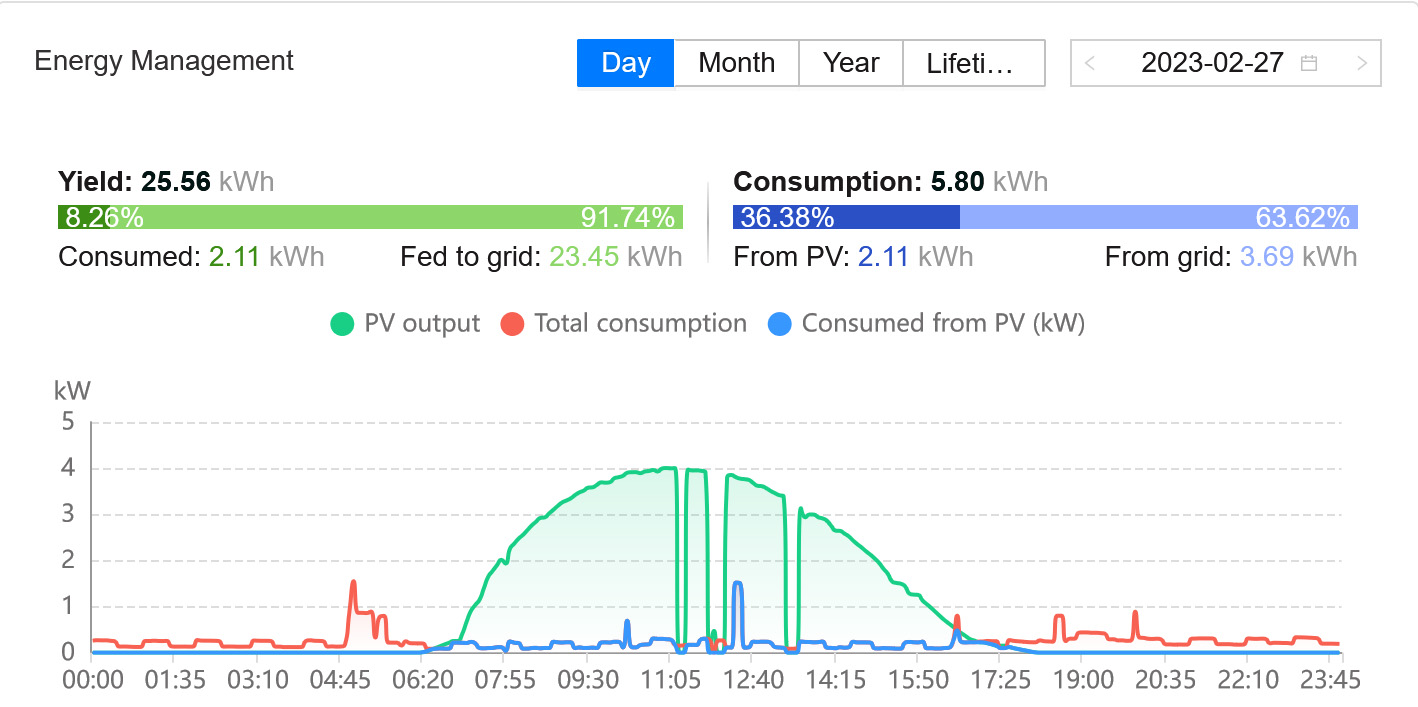Open the Lifetime view tab
The width and height of the screenshot is (1418, 707).
[973, 63]
